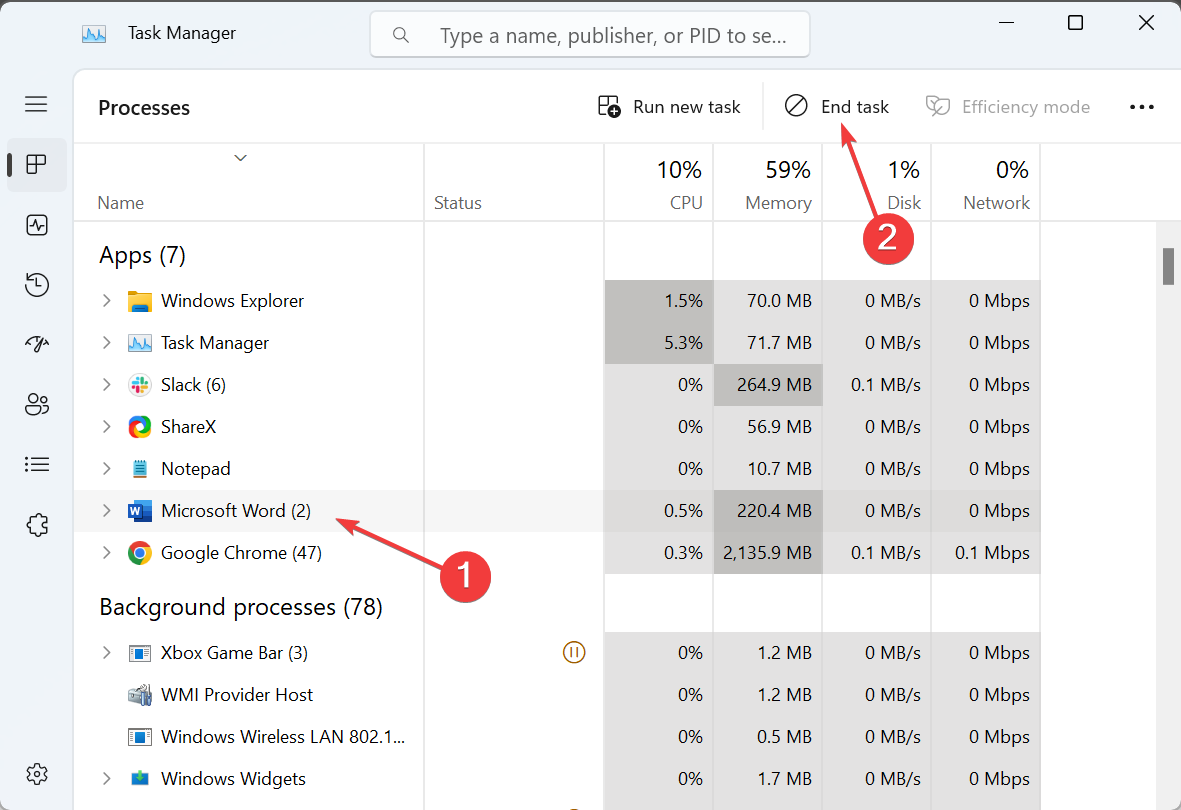Expand Xbox Game Bar process group
Viewport: 1181px width, 810px height.
click(x=107, y=653)
